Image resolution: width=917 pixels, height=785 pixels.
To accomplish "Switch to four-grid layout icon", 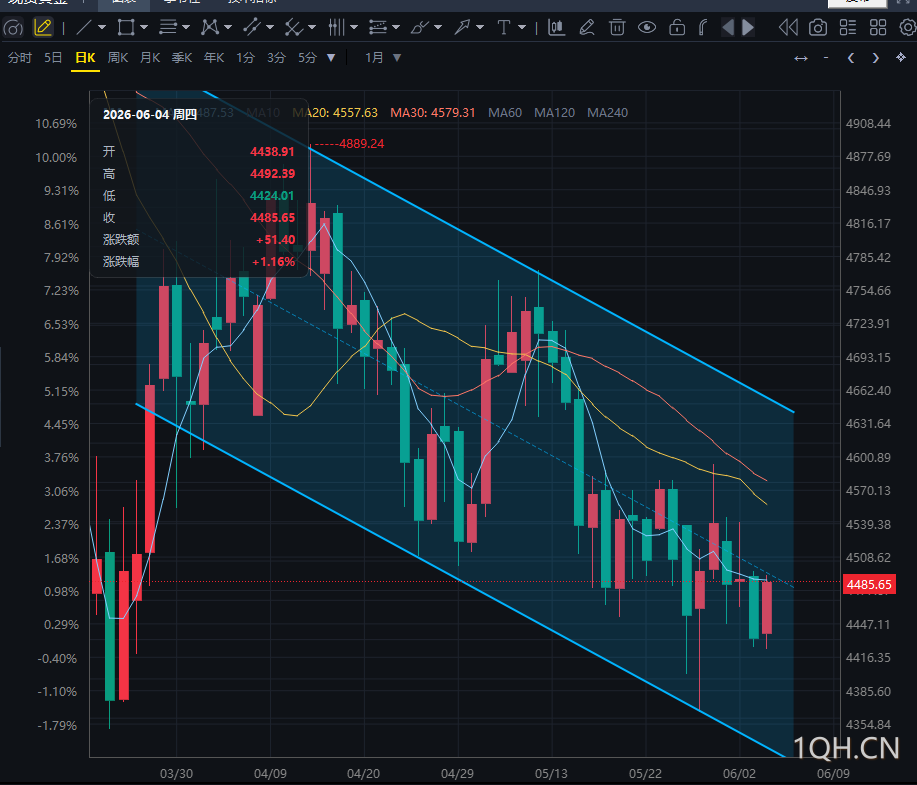I will click(x=878, y=27).
